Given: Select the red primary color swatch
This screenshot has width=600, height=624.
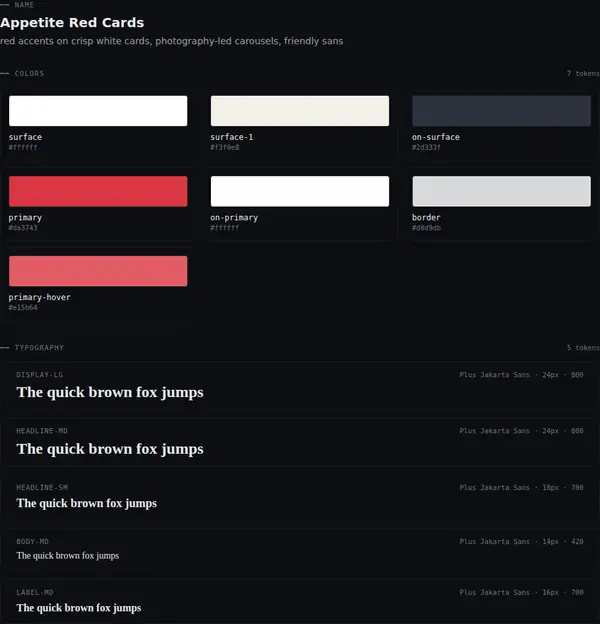Looking at the screenshot, I should click(98, 191).
